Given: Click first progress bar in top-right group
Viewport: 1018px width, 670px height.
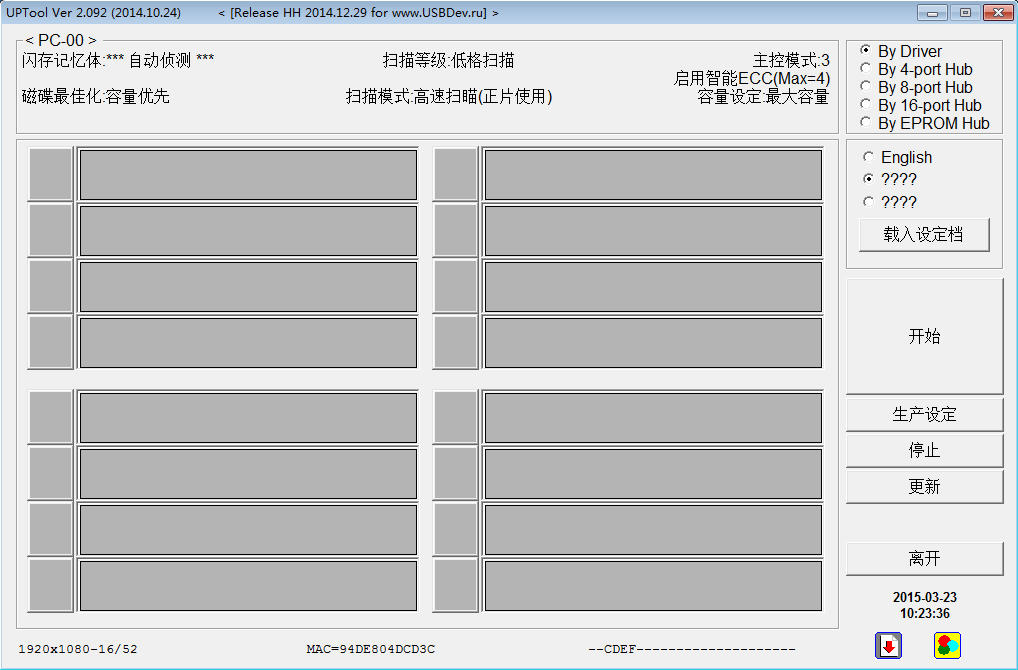Looking at the screenshot, I should point(653,174).
